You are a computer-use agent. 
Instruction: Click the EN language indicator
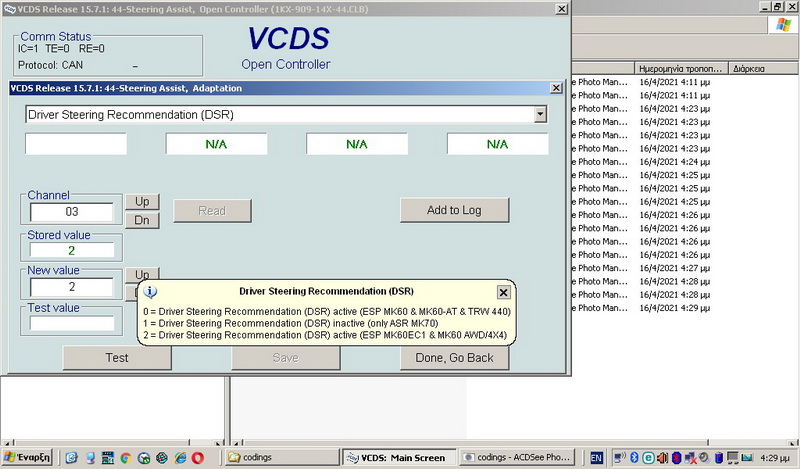click(596, 458)
